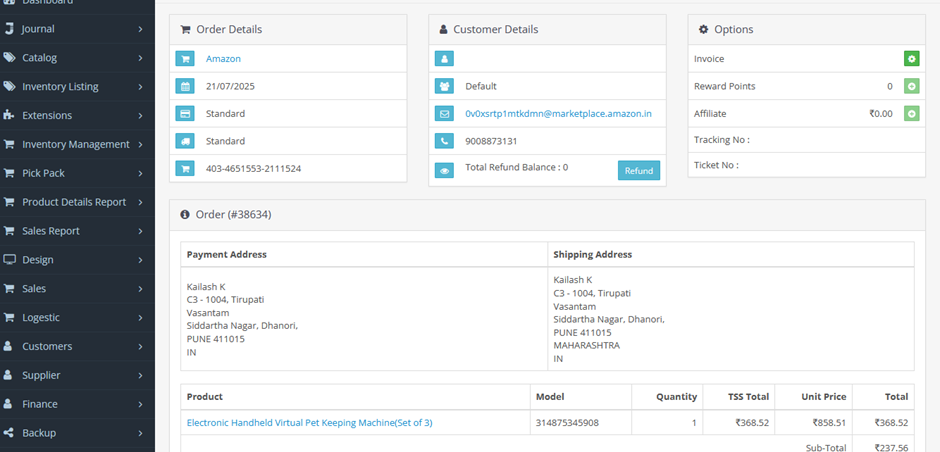
Task: Expand the Catalog sidebar menu
Action: click(x=75, y=58)
